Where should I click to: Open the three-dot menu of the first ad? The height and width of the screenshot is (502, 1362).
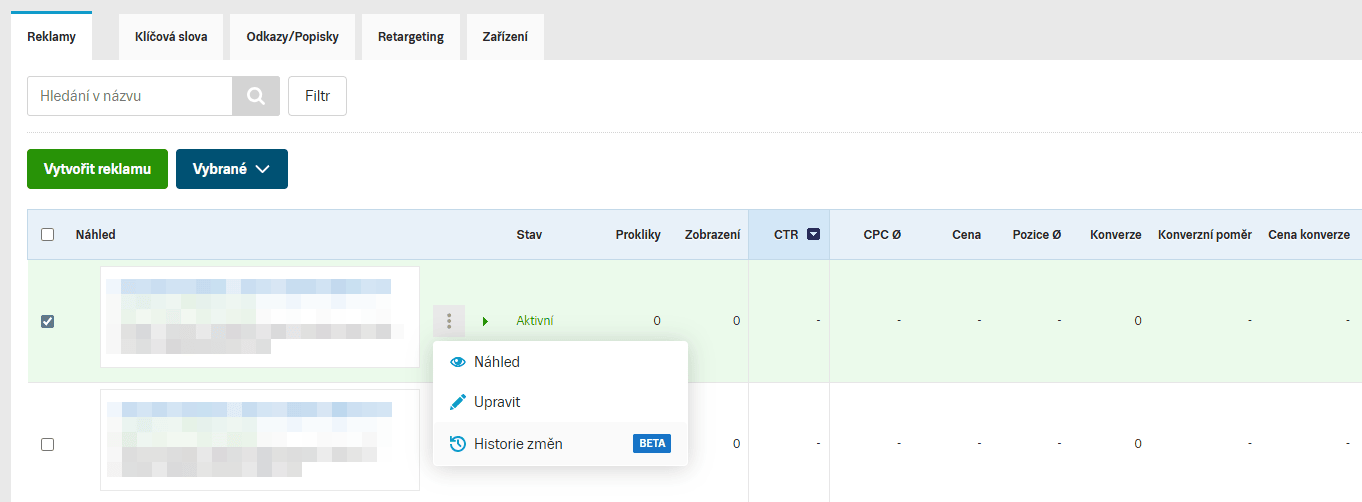449,321
